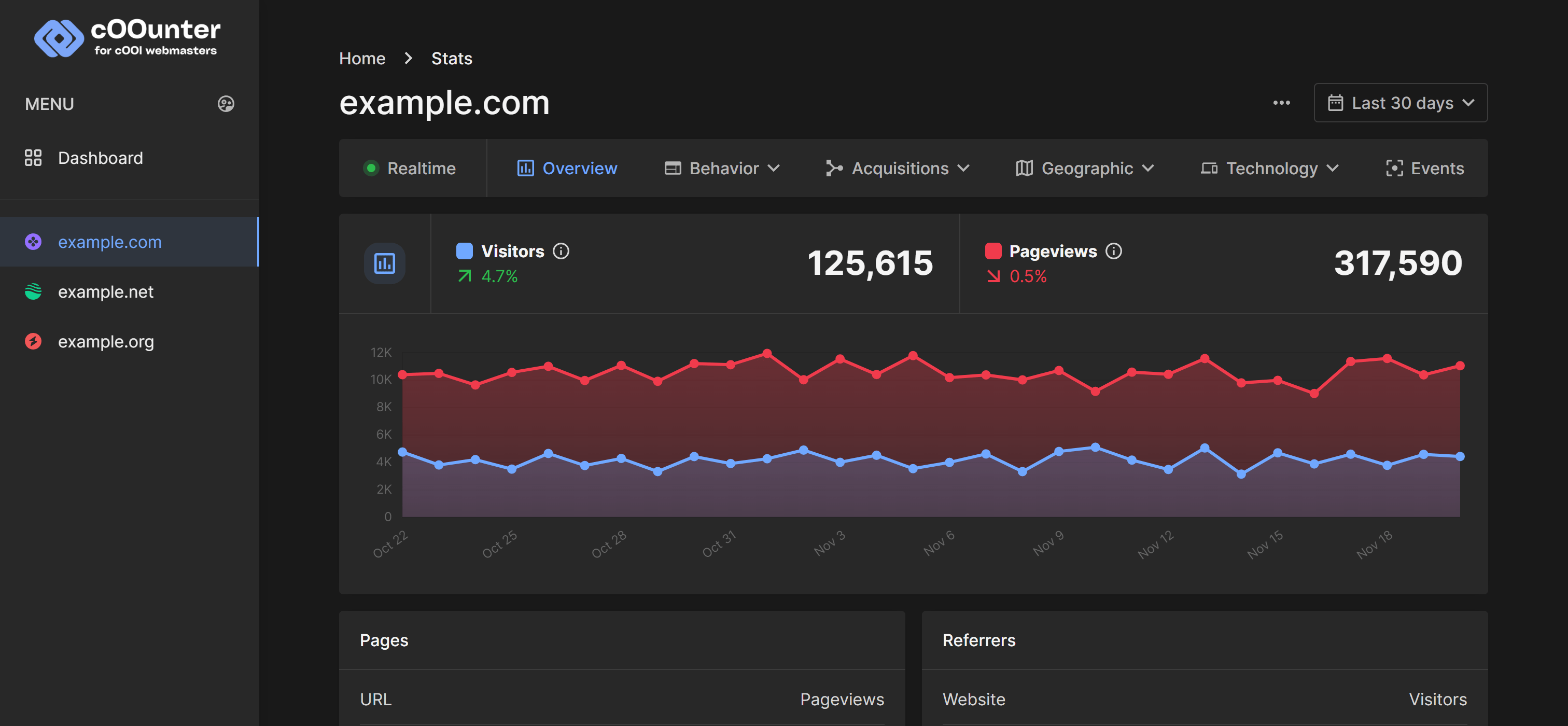Image resolution: width=1568 pixels, height=726 pixels.
Task: Click the example.org red site icon
Action: pyautogui.click(x=33, y=341)
